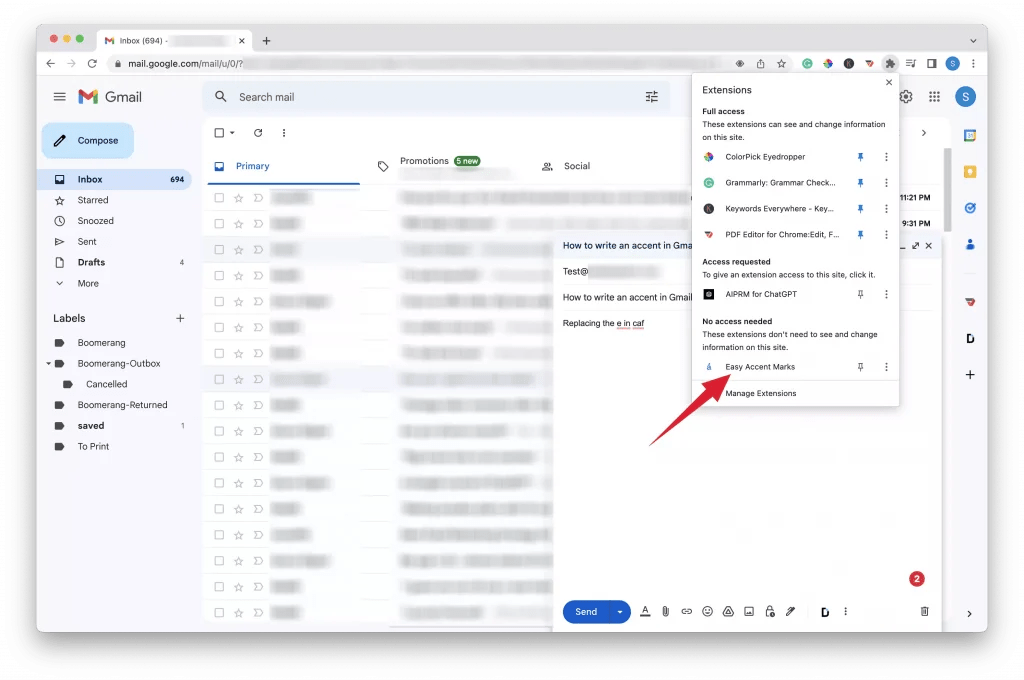Insert an emoji into the email
This screenshot has height=680, width=1024.
(707, 611)
